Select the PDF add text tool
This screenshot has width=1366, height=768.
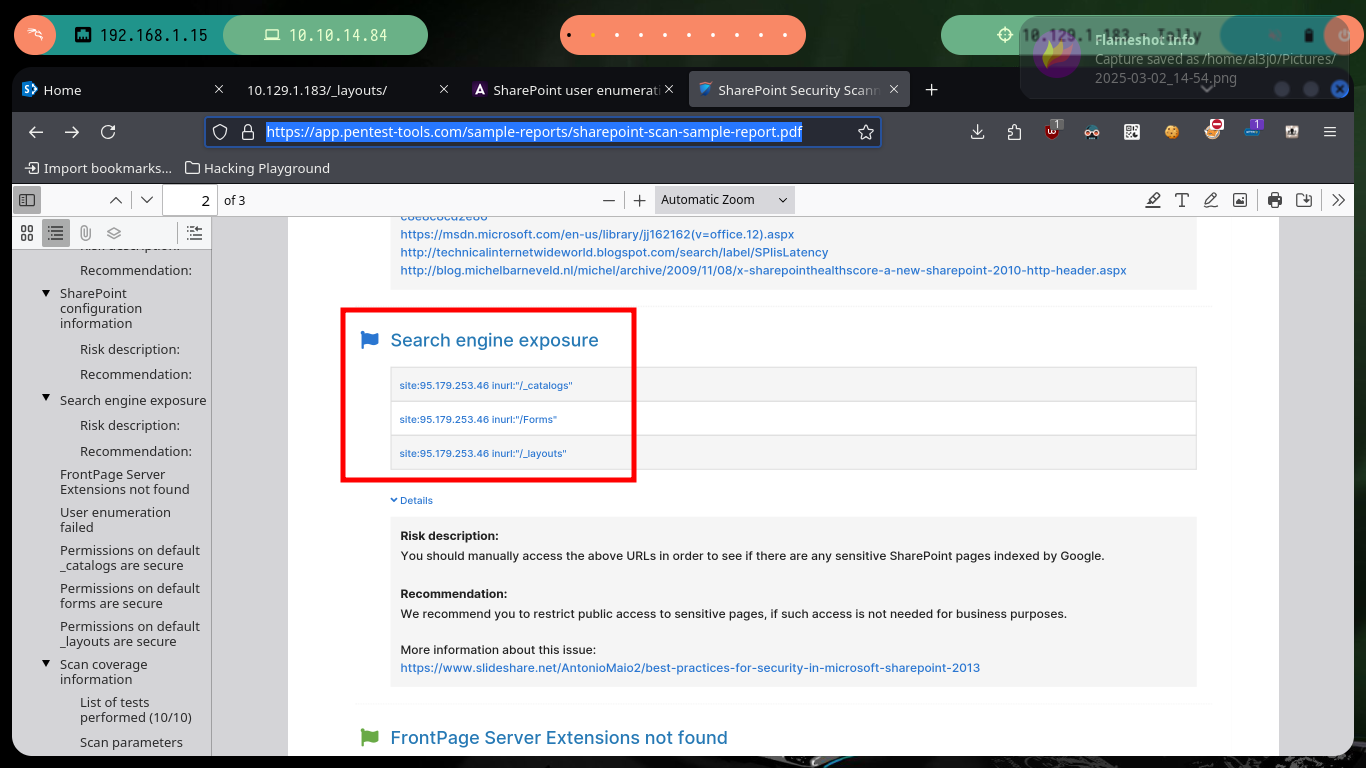point(1182,200)
